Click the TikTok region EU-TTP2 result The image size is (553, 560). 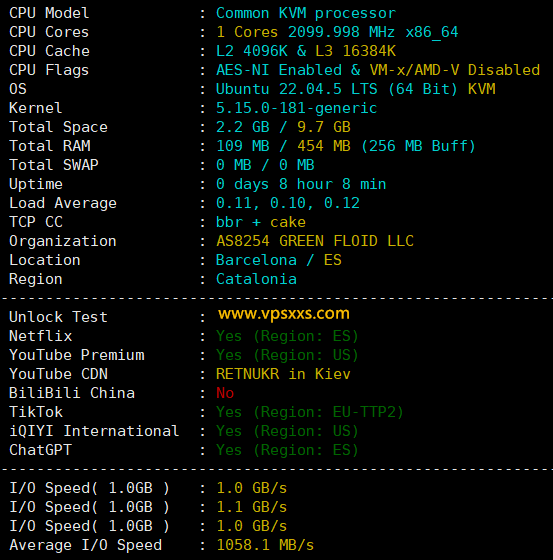tap(310, 412)
